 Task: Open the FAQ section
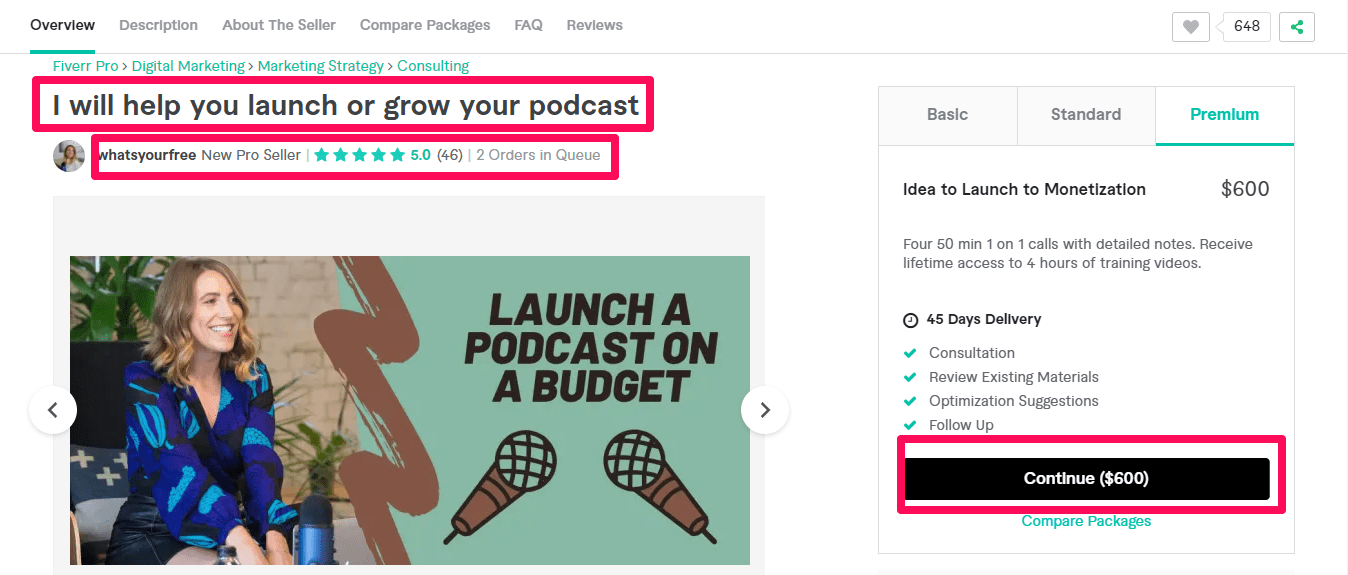pos(528,25)
